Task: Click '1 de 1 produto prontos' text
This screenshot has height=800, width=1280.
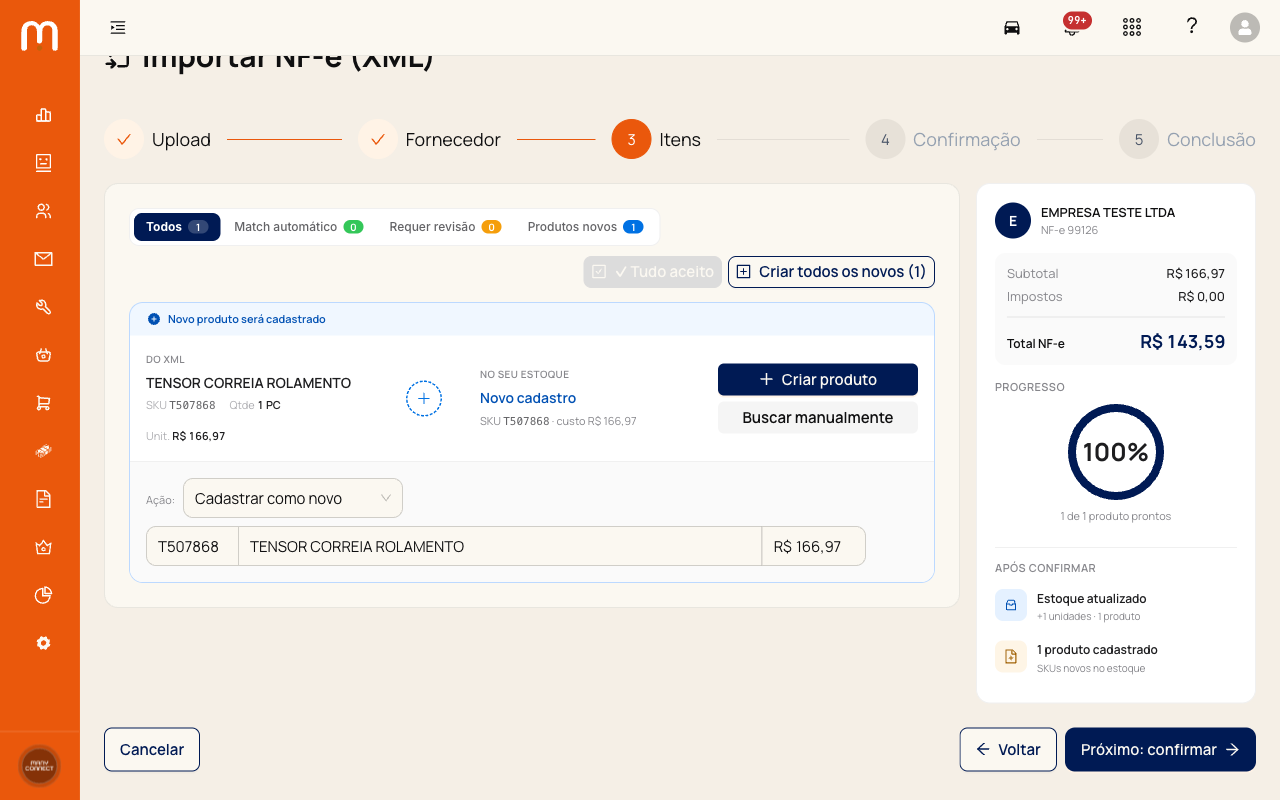Action: (x=1116, y=516)
